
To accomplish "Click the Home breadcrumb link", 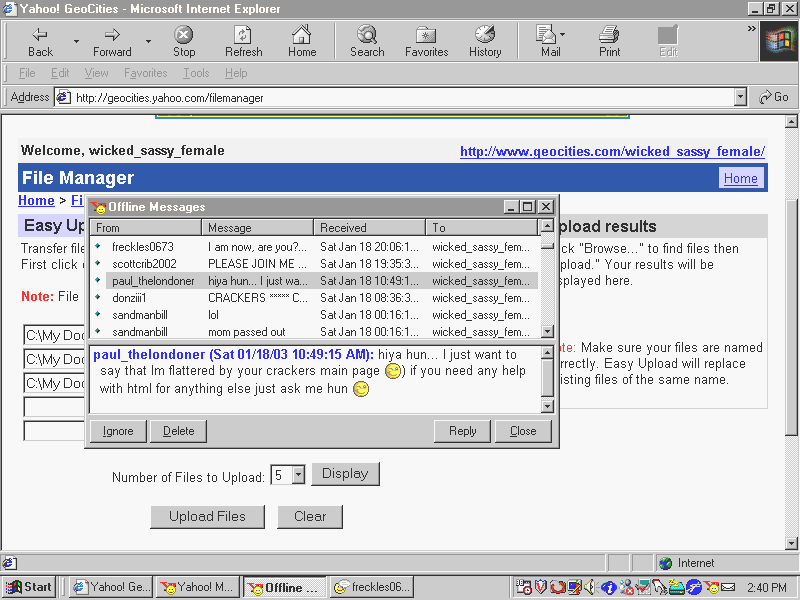I will [x=36, y=201].
